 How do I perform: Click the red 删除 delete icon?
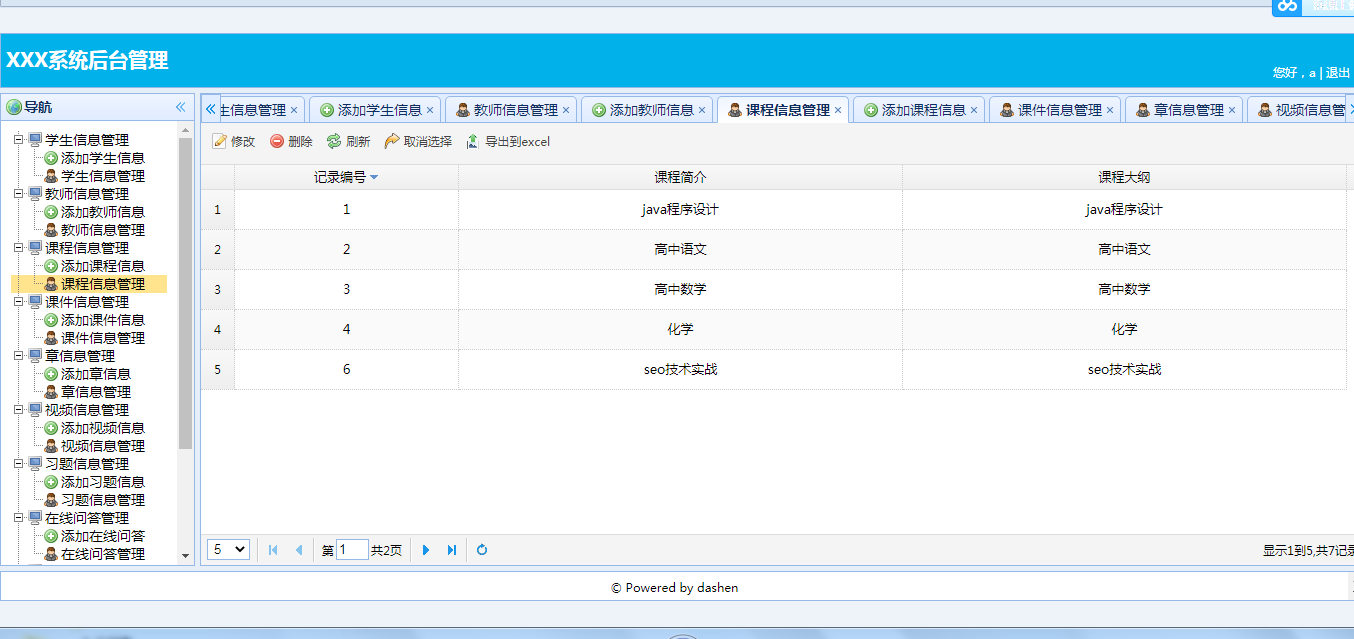[x=277, y=142]
